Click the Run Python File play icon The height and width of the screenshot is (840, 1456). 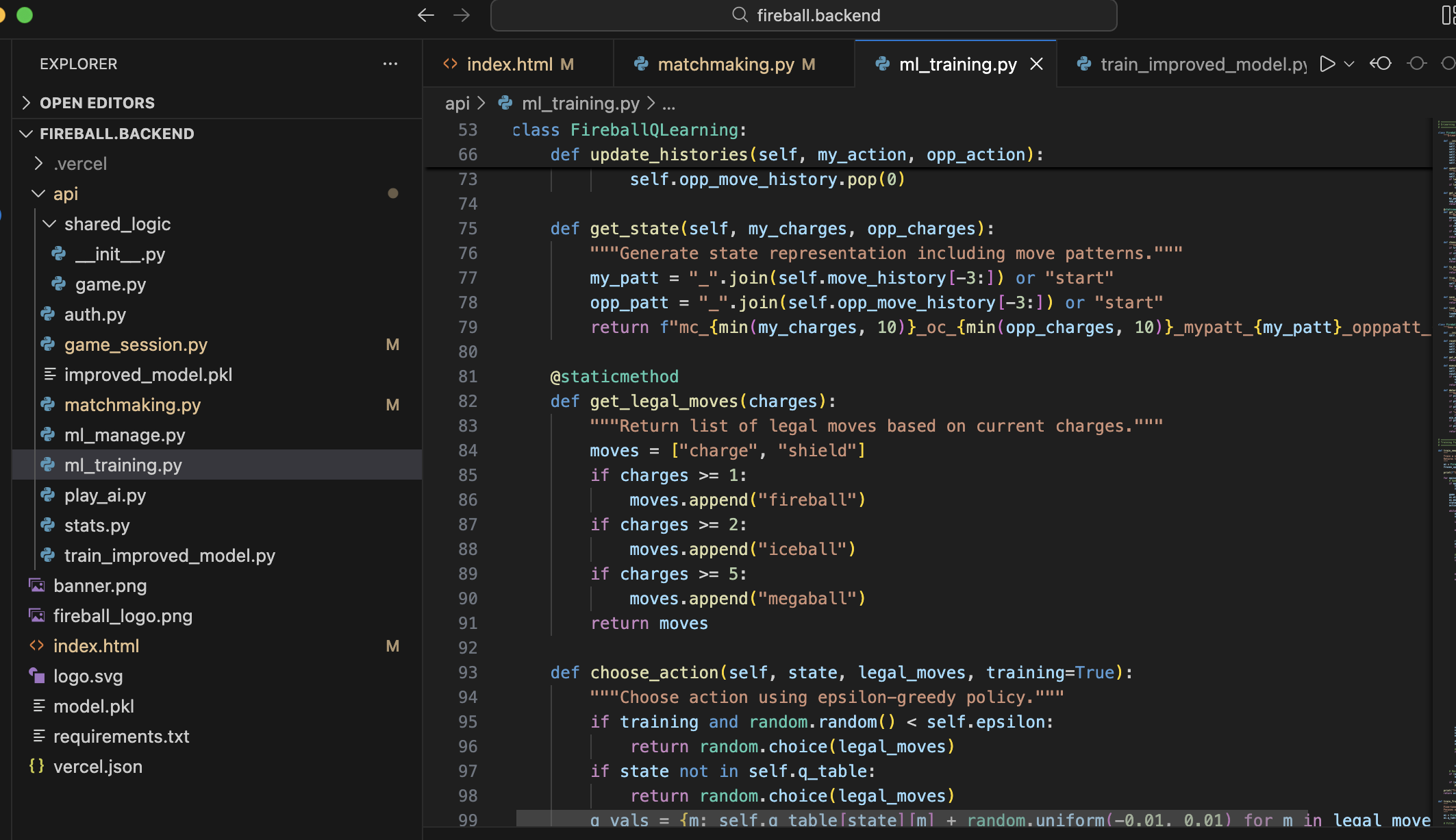click(1327, 64)
